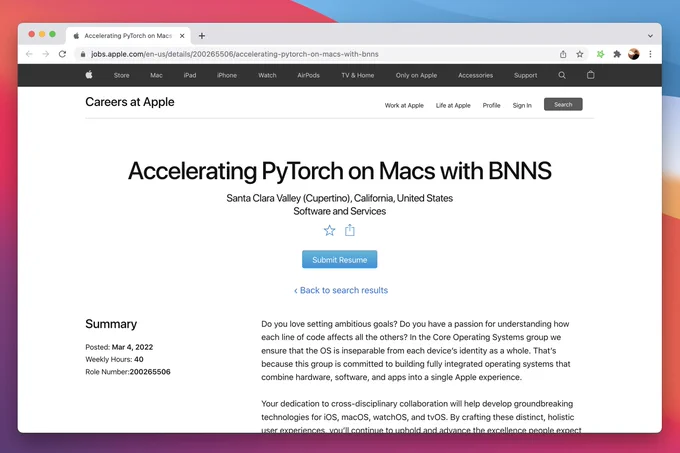Click the Posted Mar 4, 2022 text

coord(119,347)
